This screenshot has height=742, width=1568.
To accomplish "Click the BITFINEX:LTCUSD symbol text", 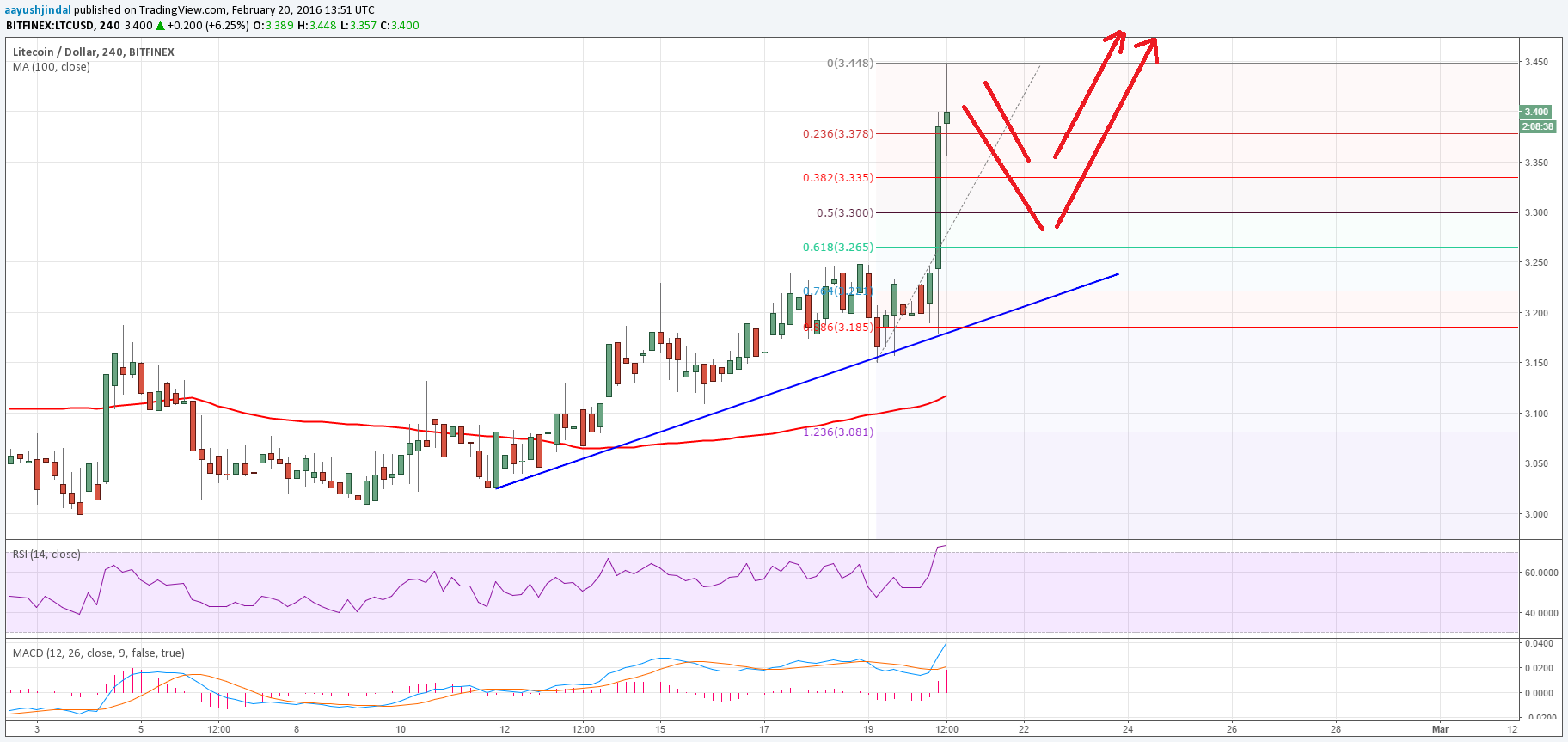I will 50,26.
